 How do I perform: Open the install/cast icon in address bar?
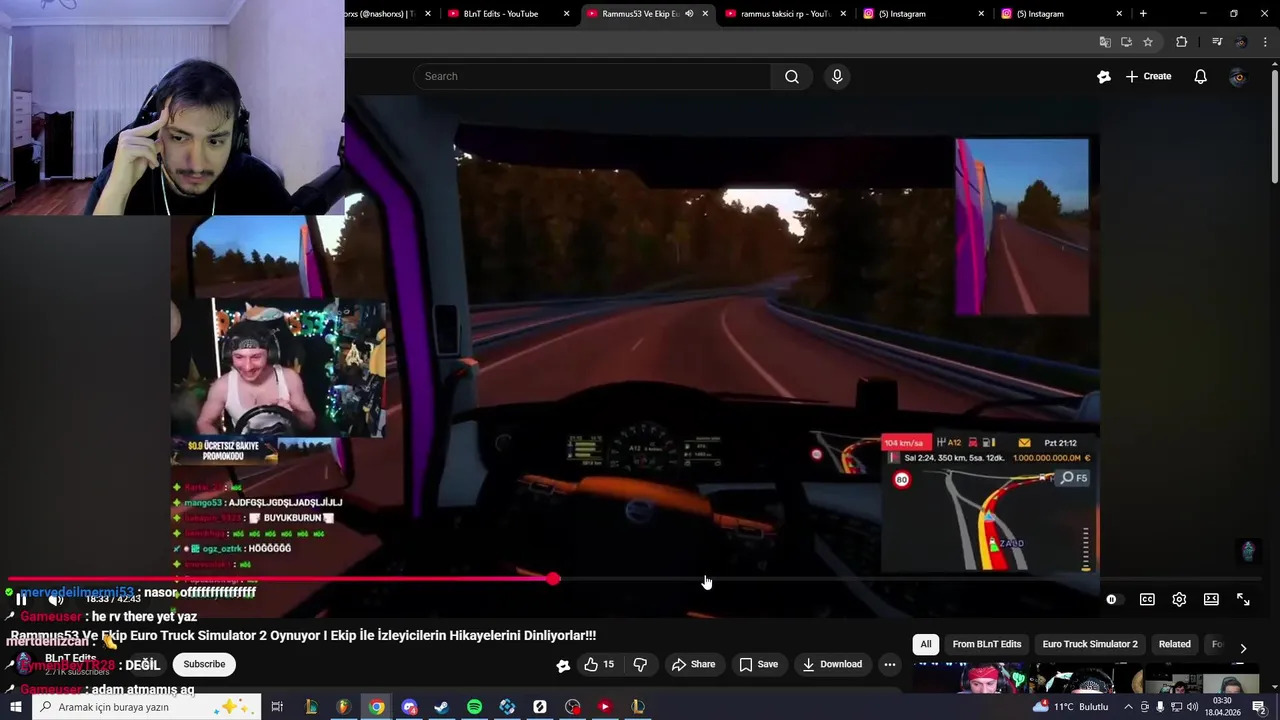tap(1126, 42)
